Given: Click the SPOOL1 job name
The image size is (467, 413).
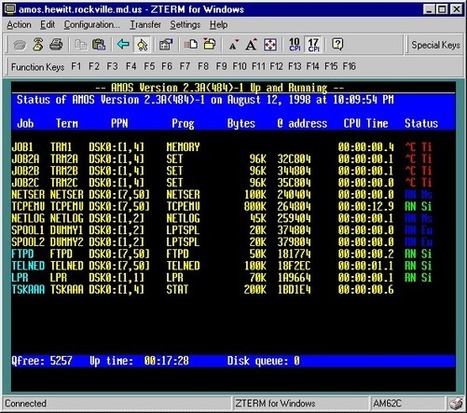Looking at the screenshot, I should 28,230.
